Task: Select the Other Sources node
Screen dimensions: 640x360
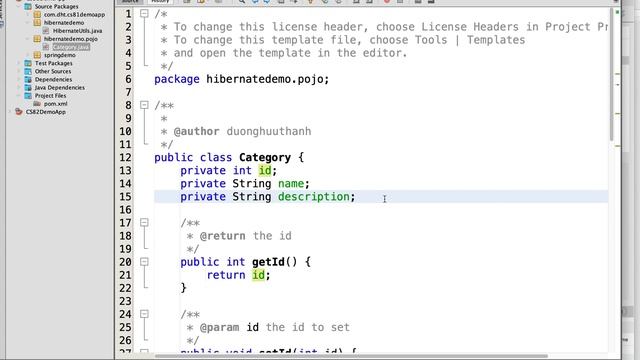Action: [x=53, y=71]
